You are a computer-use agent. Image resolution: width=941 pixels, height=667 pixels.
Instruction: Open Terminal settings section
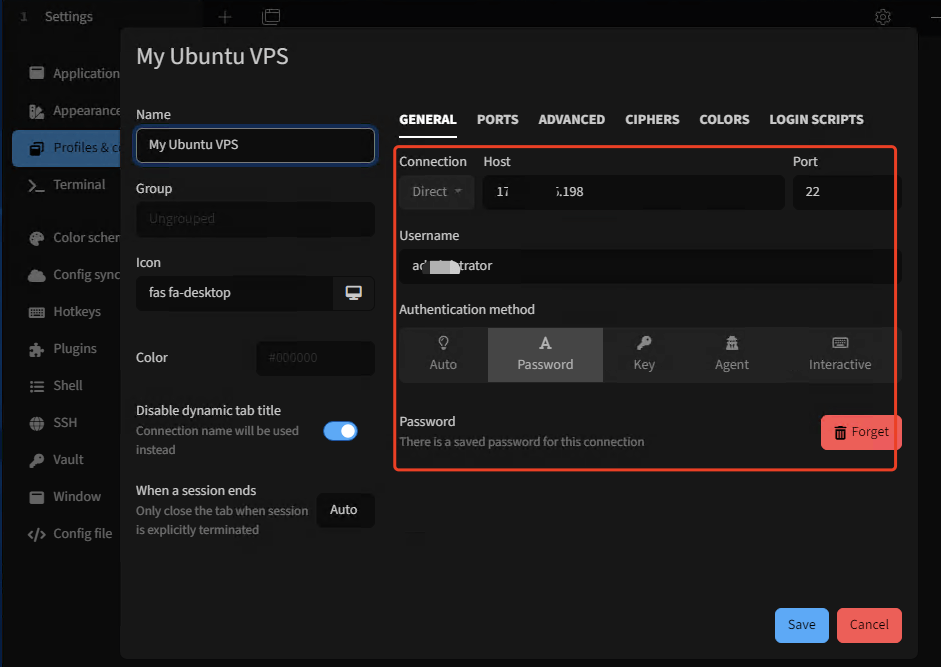pyautogui.click(x=67, y=185)
